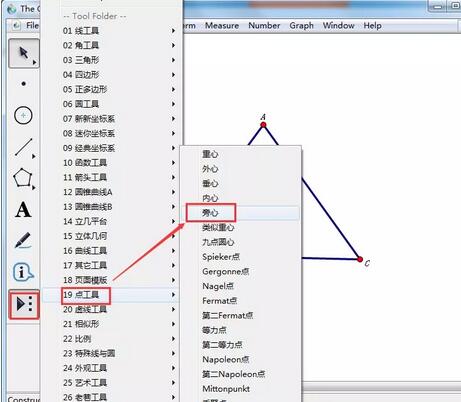Open 26 老巷工具 tool folder
The image size is (461, 402).
pyautogui.click(x=112, y=397)
